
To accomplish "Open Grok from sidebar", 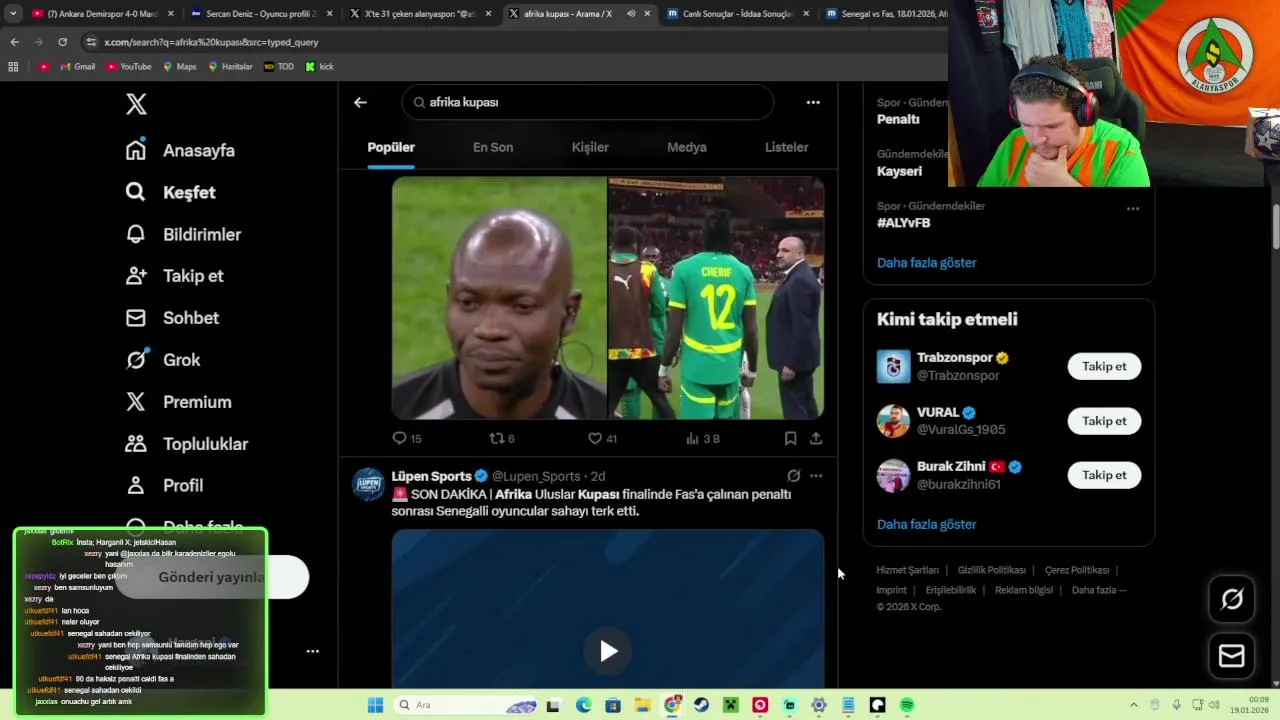I will pyautogui.click(x=163, y=360).
